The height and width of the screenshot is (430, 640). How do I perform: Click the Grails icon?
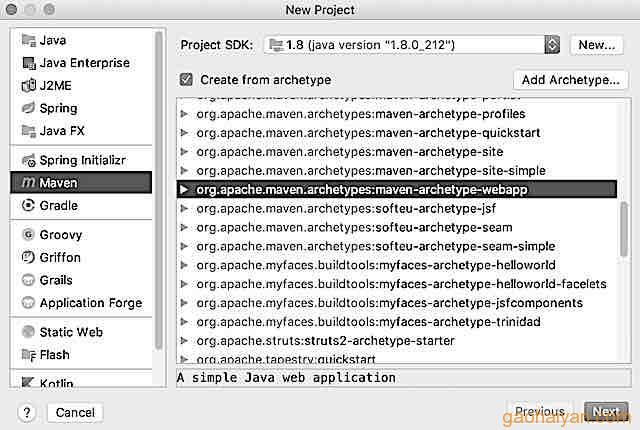coord(28,280)
